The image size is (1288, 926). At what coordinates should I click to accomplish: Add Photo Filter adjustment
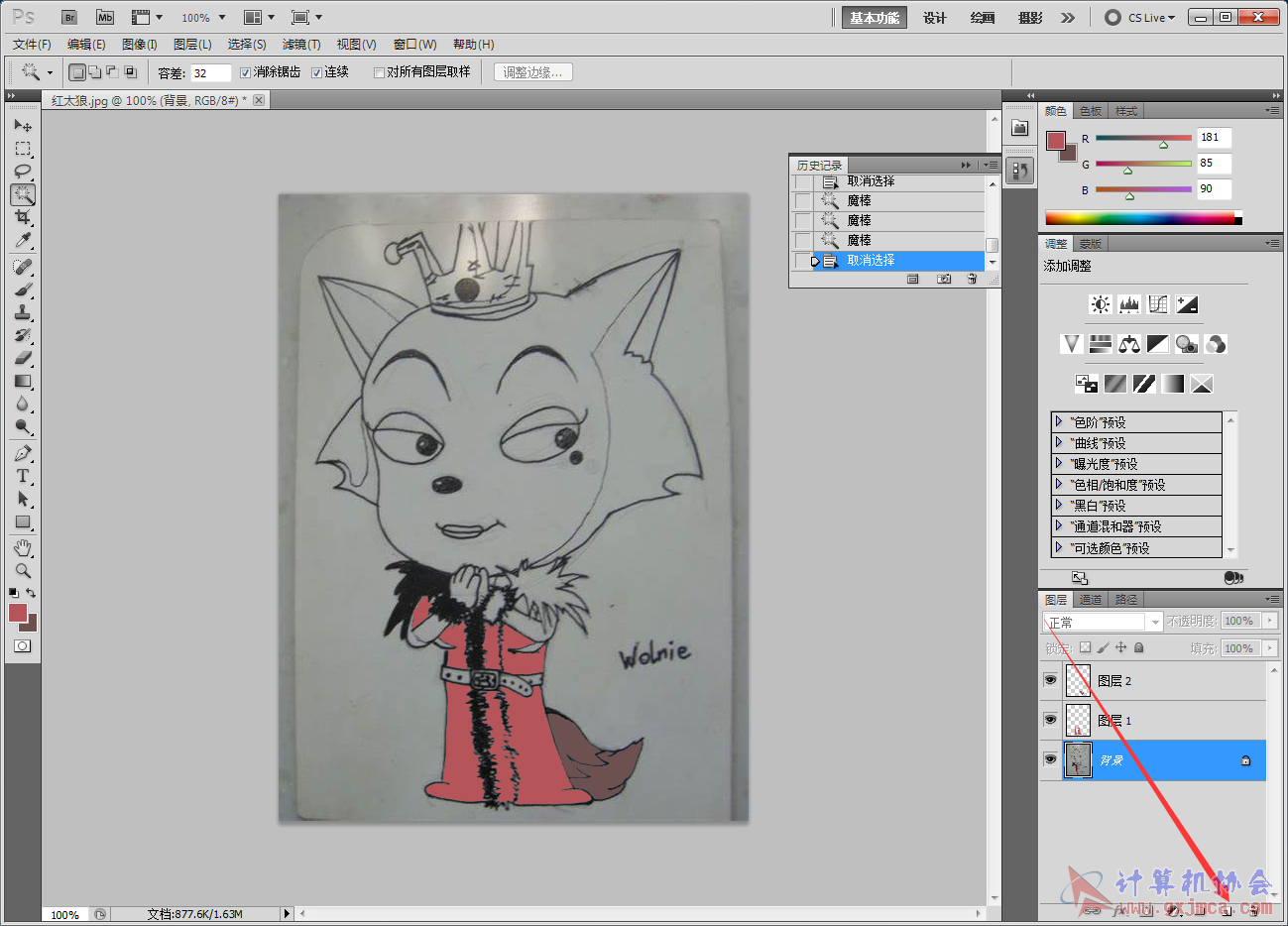point(1186,344)
